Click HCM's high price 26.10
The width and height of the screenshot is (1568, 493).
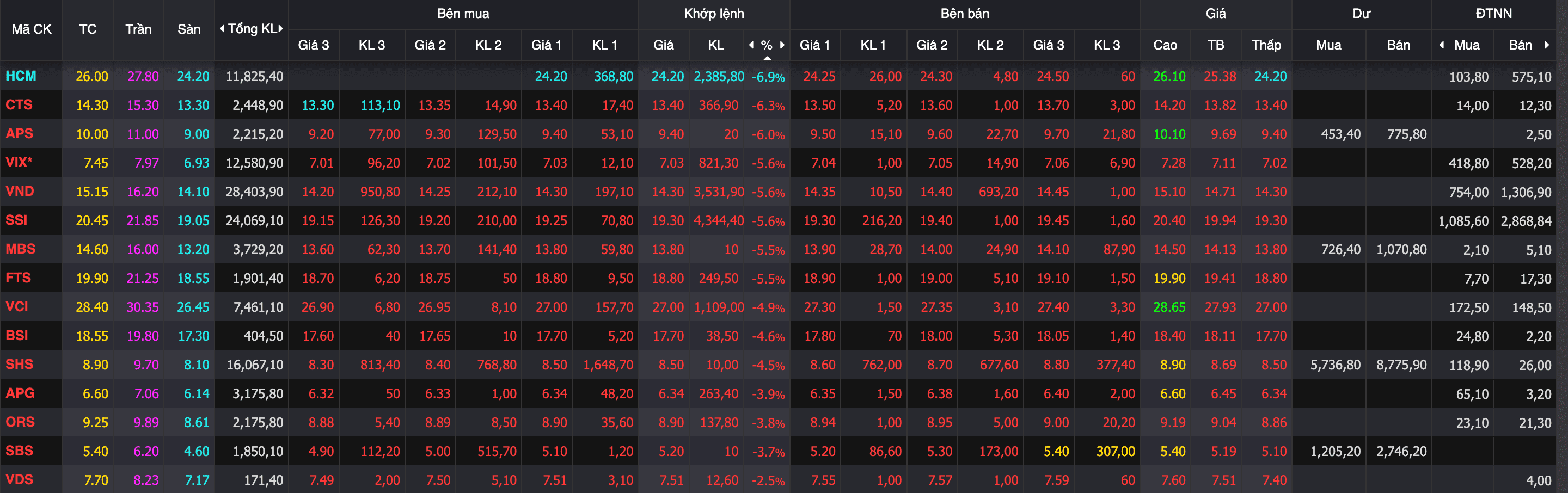coord(1169,77)
